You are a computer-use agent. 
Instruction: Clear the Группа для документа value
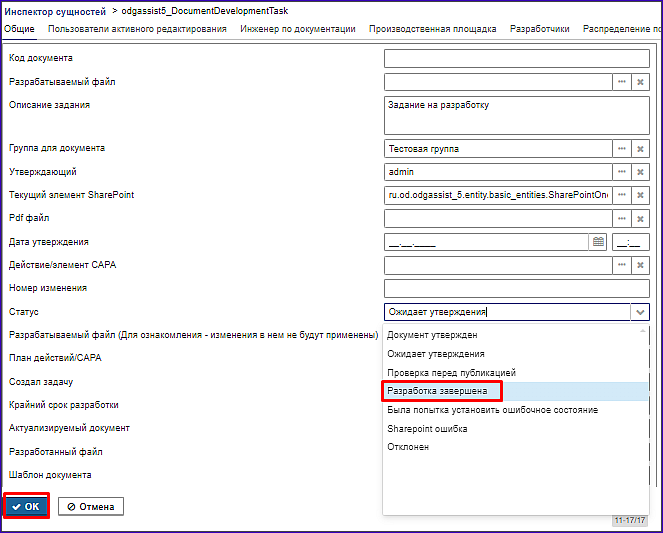pyautogui.click(x=640, y=149)
